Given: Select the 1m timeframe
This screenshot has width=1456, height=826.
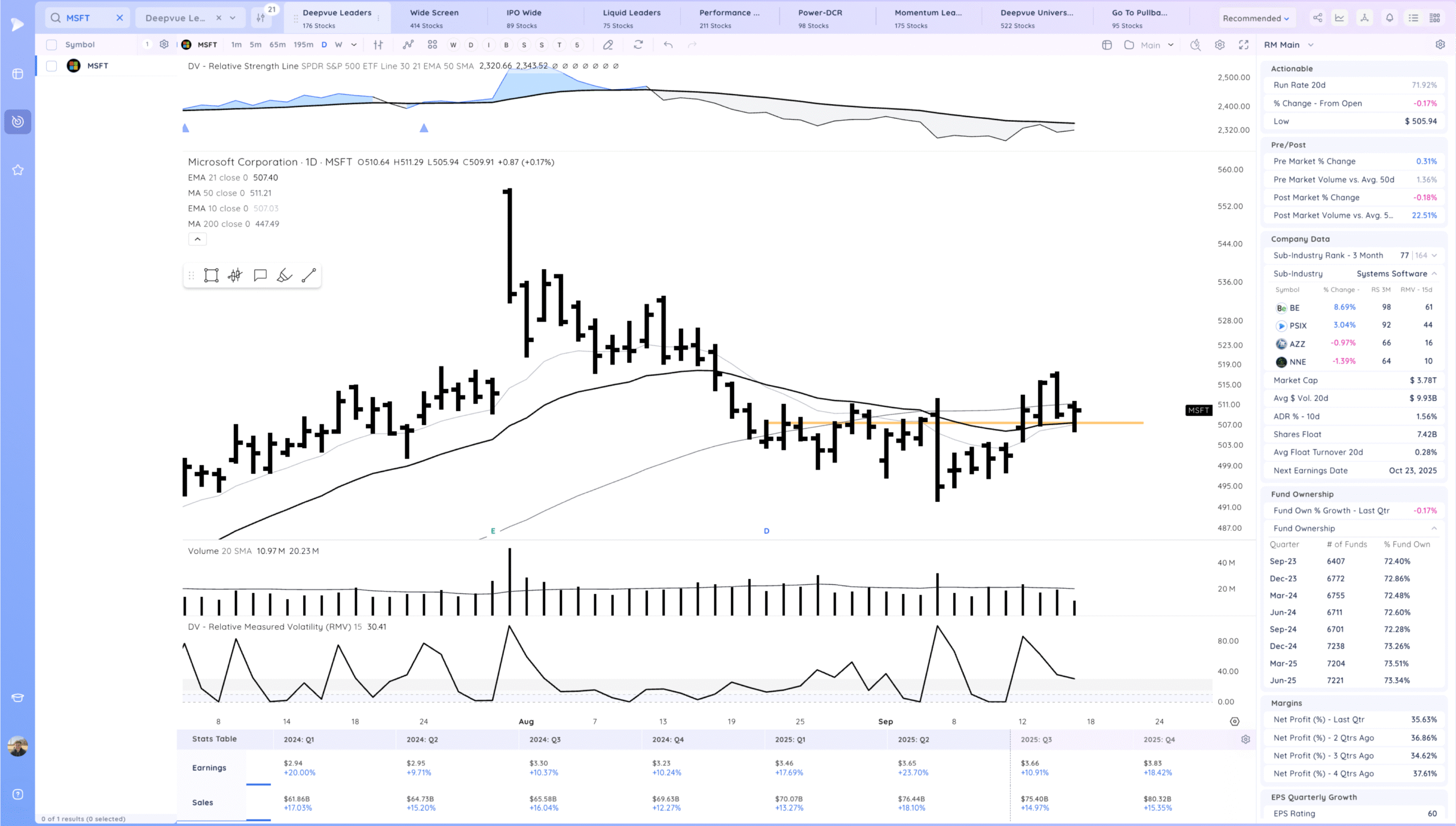Looking at the screenshot, I should [236, 44].
